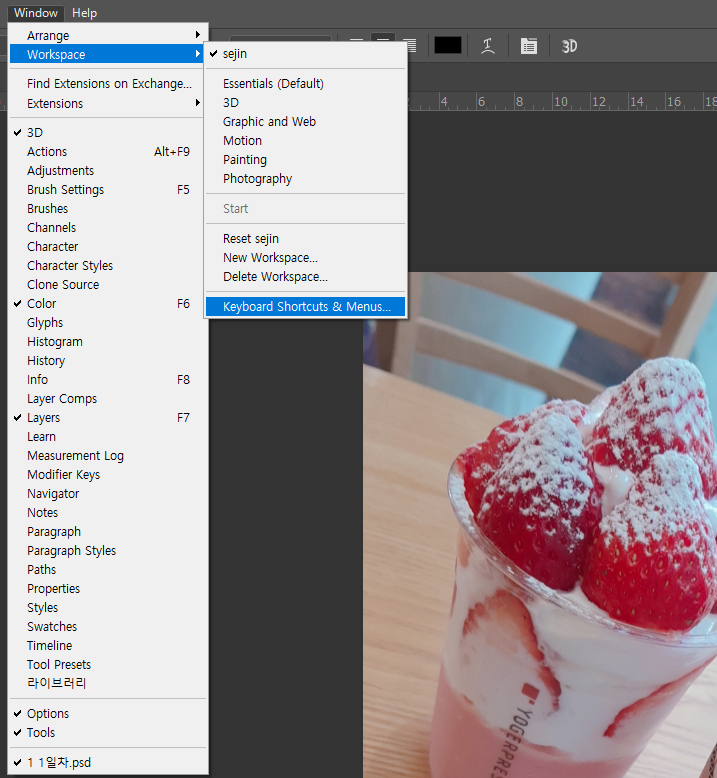Image resolution: width=717 pixels, height=778 pixels.
Task: Click the right-align text icon
Action: coord(410,45)
